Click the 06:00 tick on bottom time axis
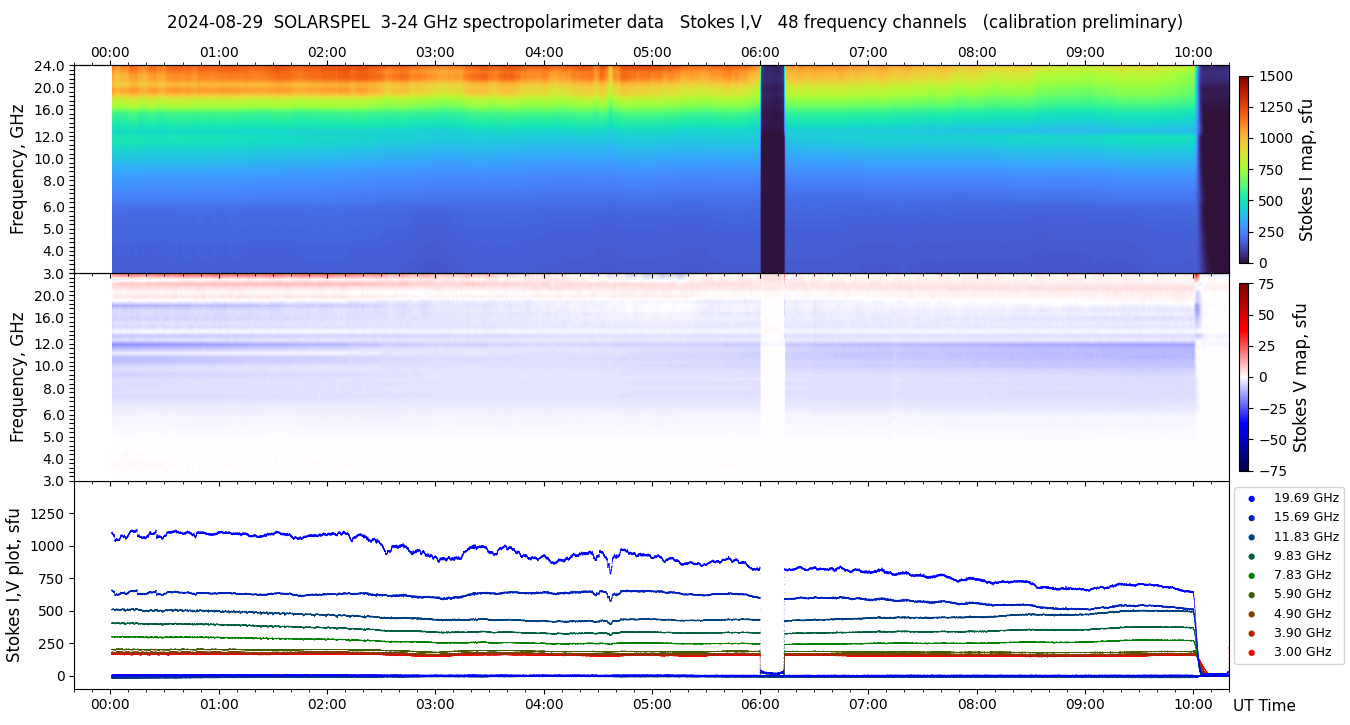 pos(760,704)
